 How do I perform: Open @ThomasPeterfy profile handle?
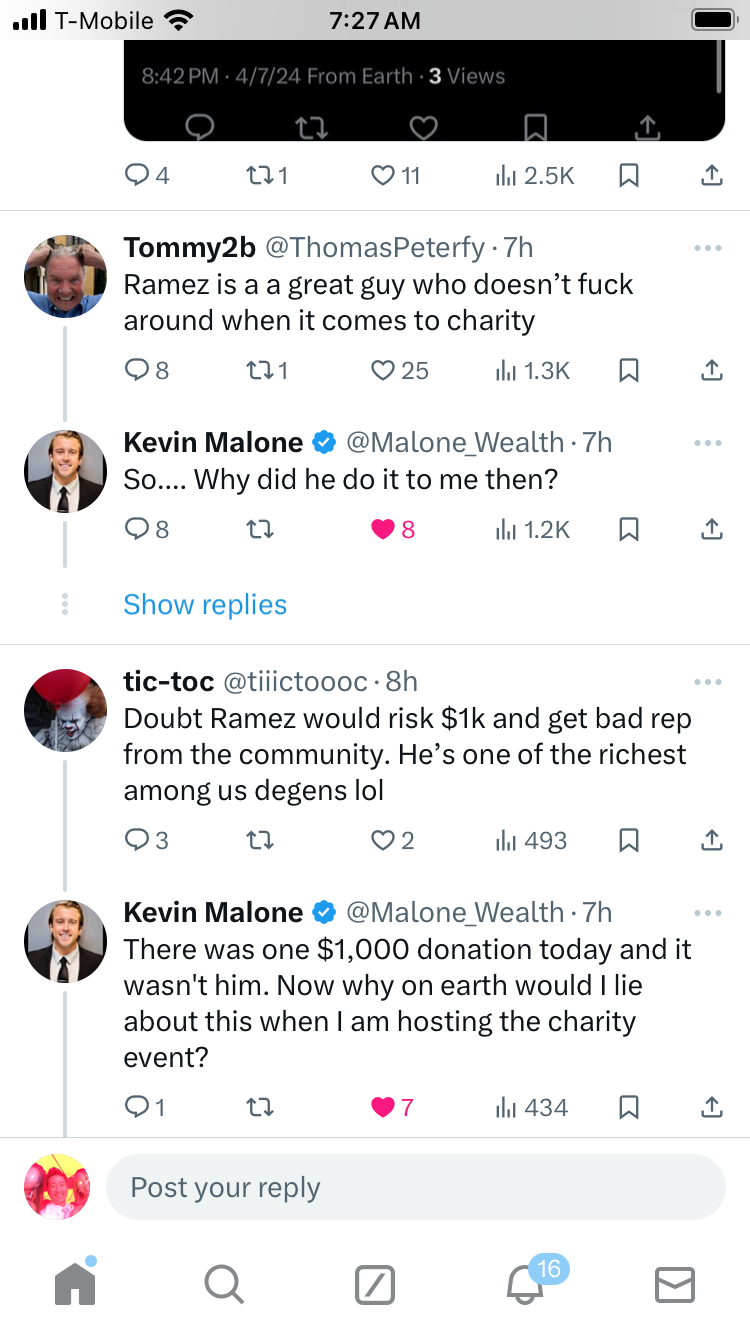pyautogui.click(x=374, y=247)
